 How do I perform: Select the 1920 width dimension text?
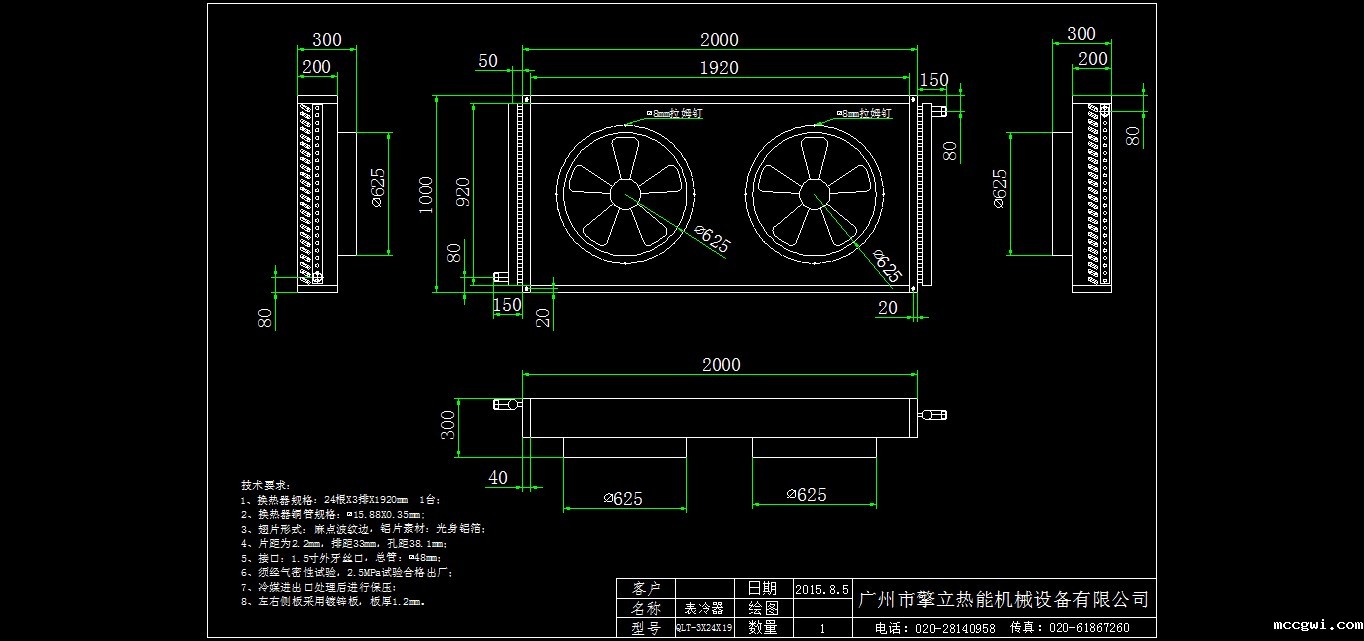[x=718, y=68]
